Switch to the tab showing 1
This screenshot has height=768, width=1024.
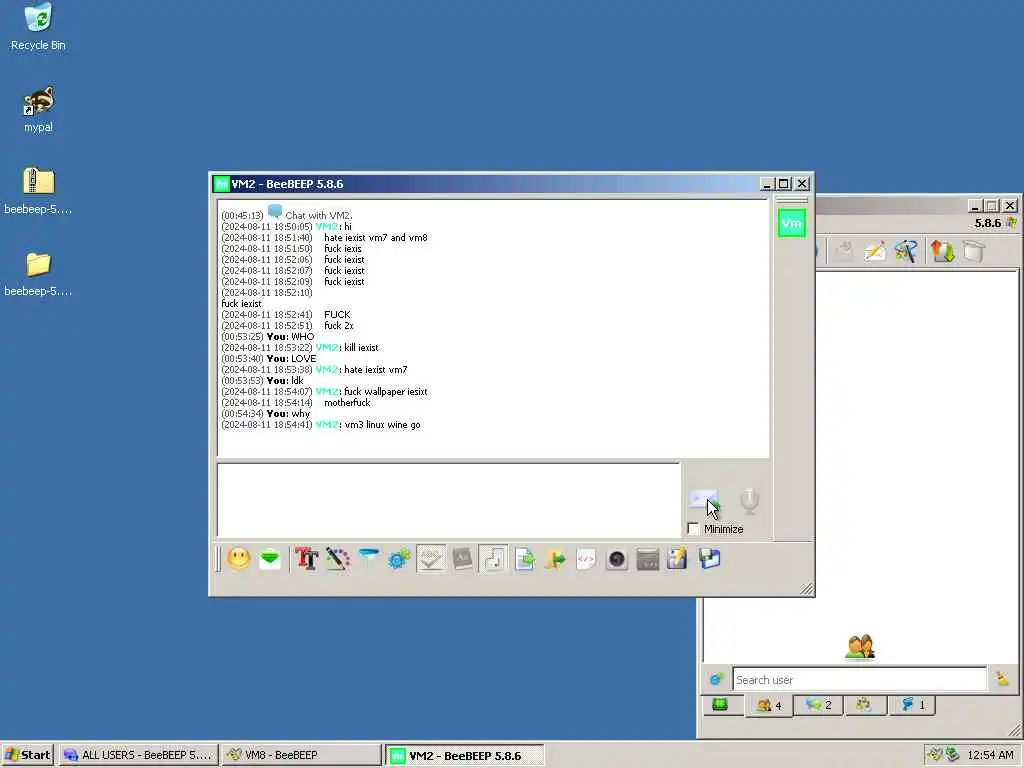(x=913, y=705)
